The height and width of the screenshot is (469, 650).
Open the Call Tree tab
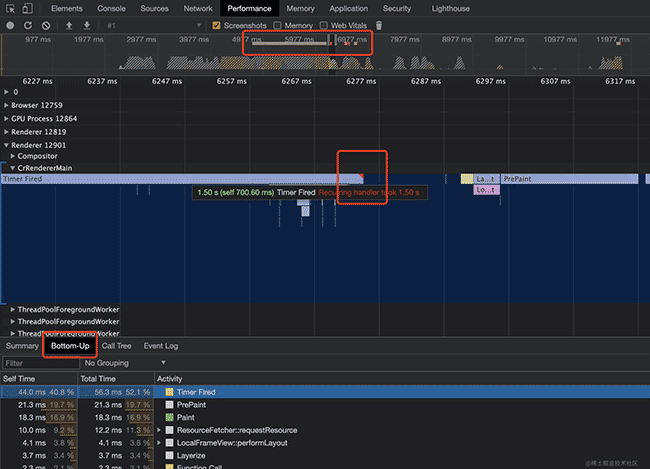coord(116,346)
